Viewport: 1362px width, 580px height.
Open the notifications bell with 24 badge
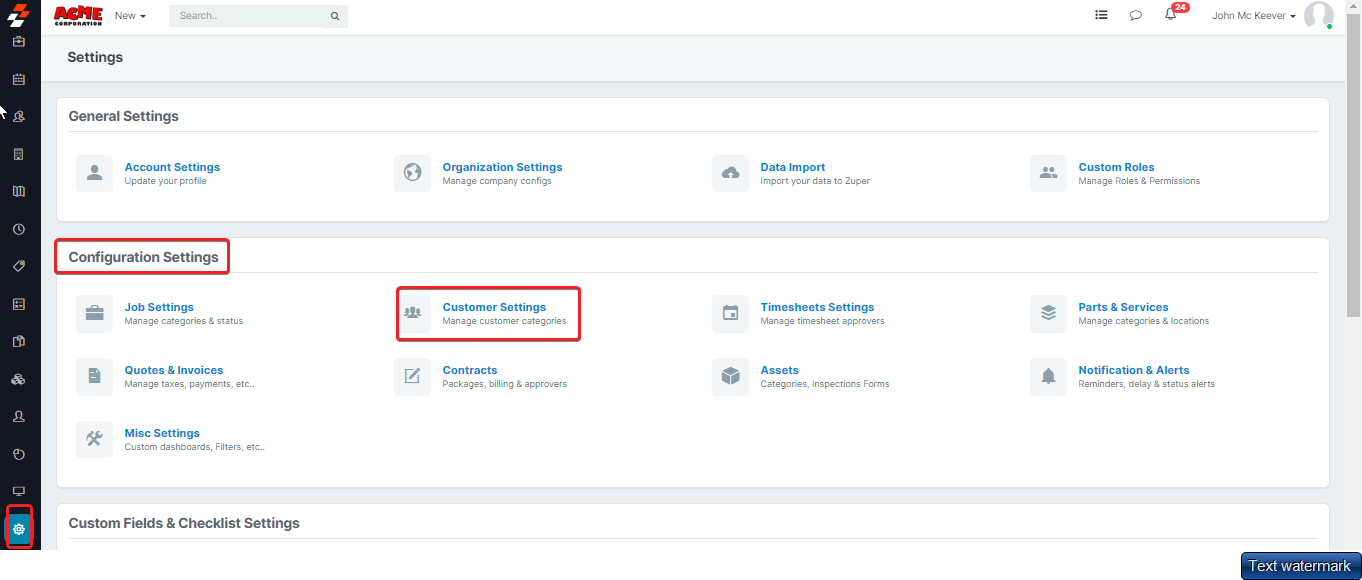pyautogui.click(x=1170, y=15)
